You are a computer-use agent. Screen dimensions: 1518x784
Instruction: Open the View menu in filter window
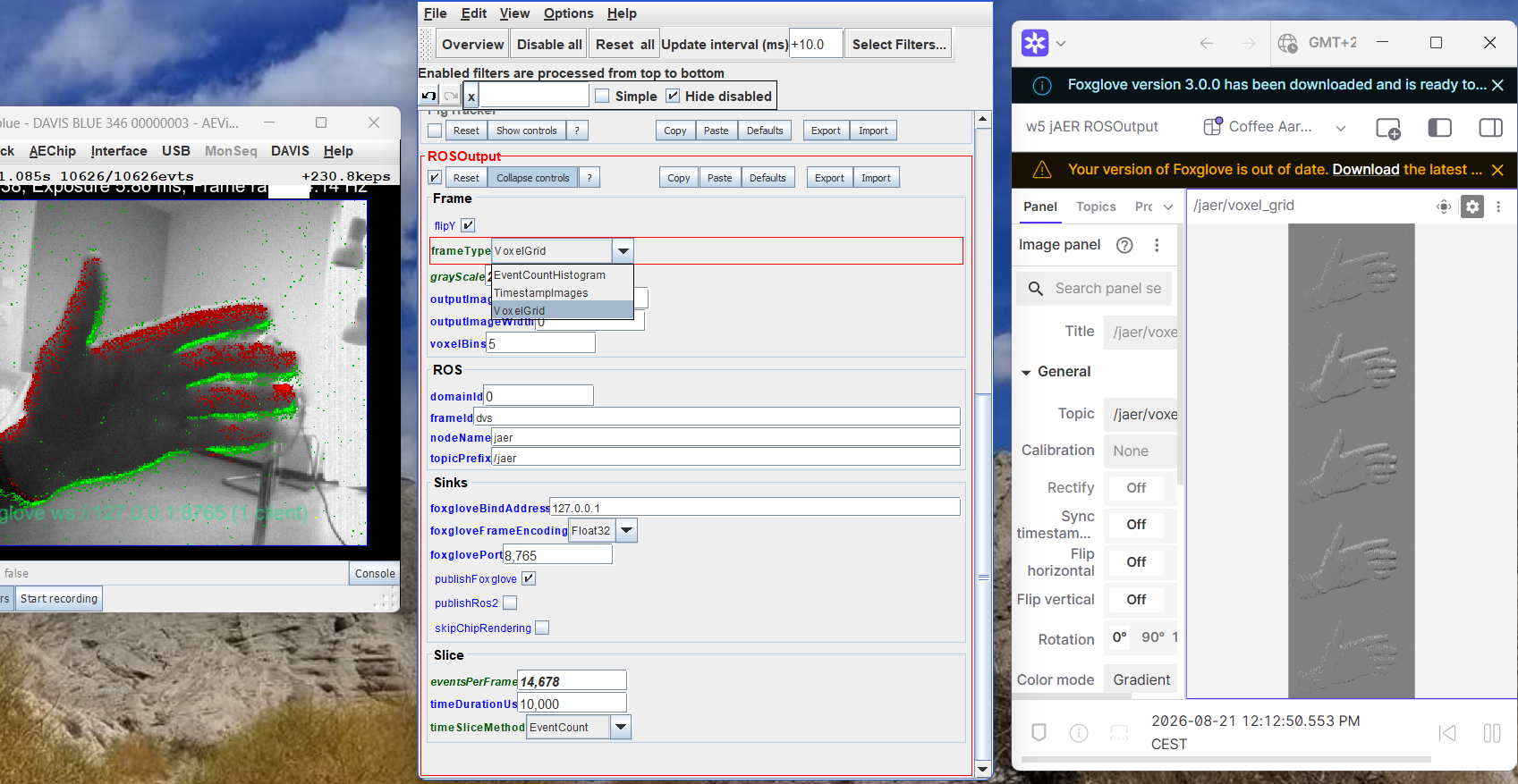click(514, 13)
